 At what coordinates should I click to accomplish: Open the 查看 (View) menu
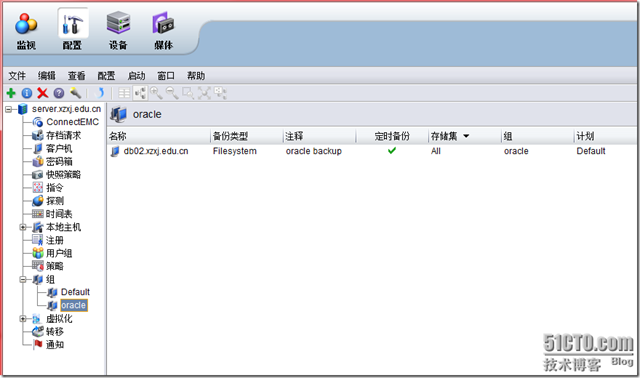[x=76, y=76]
